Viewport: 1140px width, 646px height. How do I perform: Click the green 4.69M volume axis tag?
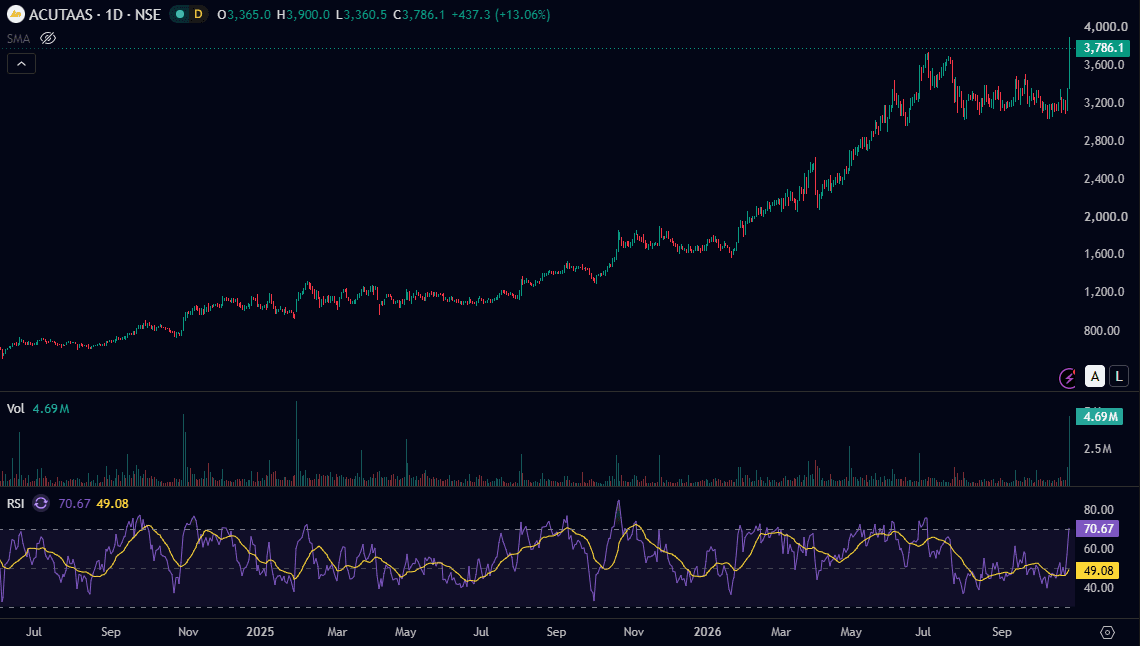coord(1099,416)
